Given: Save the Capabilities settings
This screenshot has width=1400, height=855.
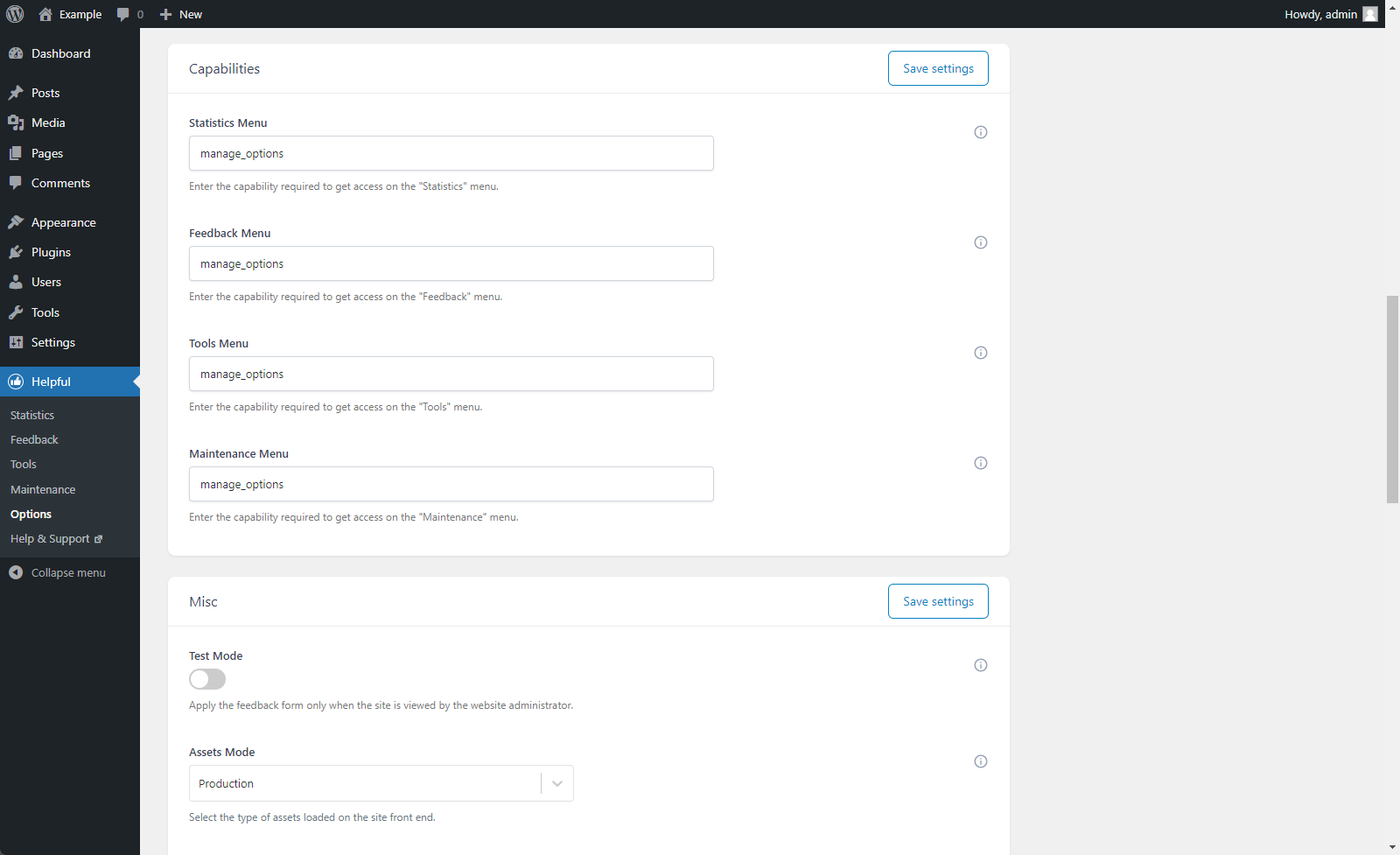Looking at the screenshot, I should click(938, 68).
